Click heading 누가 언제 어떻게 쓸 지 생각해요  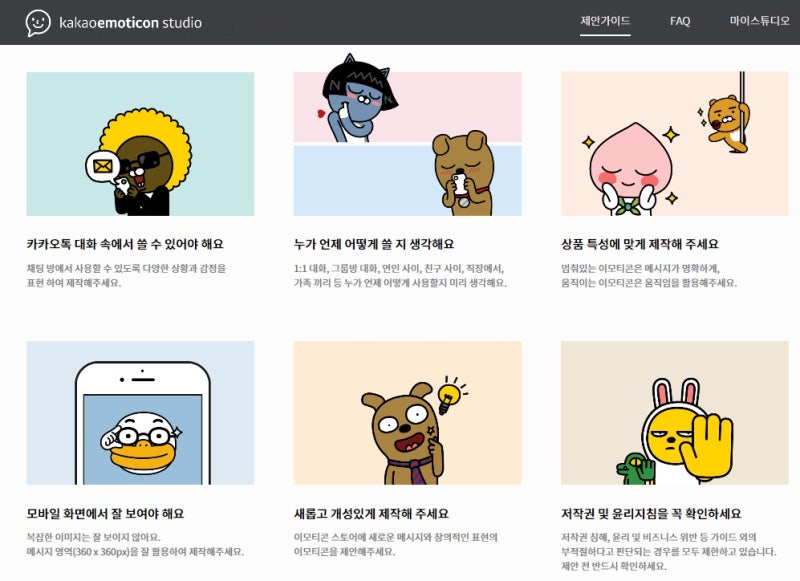373,244
